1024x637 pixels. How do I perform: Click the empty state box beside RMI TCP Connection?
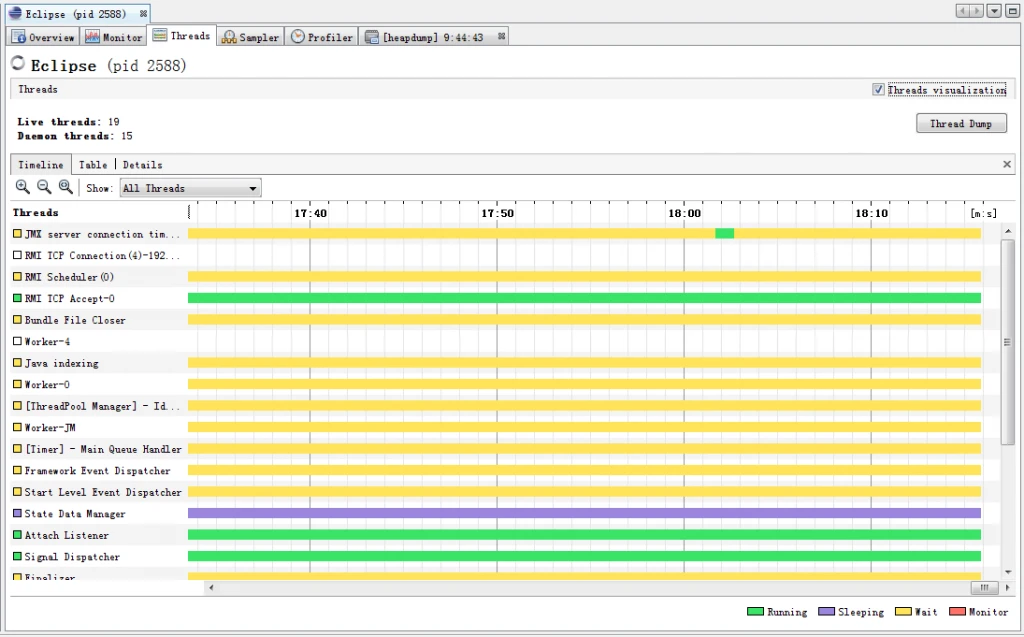point(18,255)
